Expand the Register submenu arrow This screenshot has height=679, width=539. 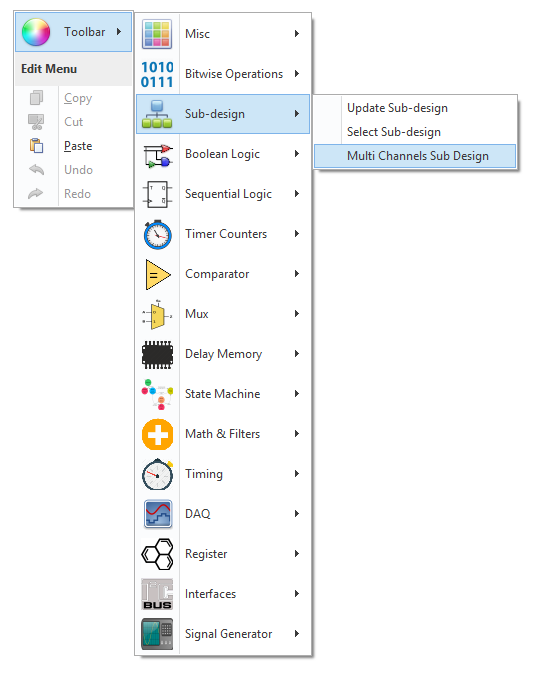[x=297, y=554]
